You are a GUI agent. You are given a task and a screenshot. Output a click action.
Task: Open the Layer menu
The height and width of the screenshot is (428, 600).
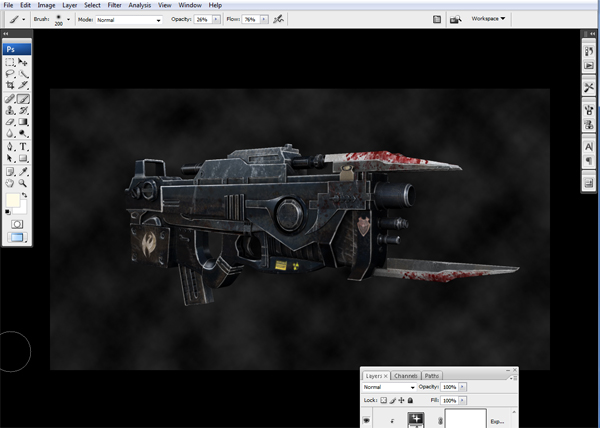click(70, 5)
